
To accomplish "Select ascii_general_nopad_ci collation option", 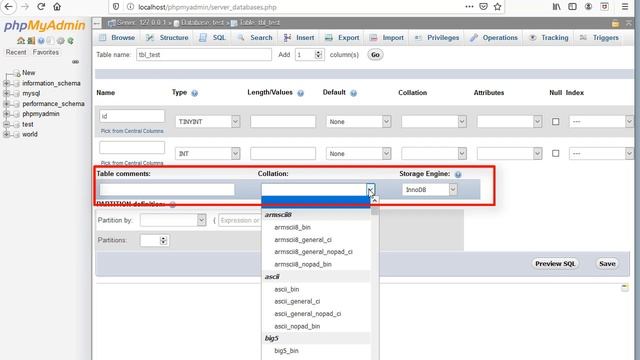I will click(307, 314).
